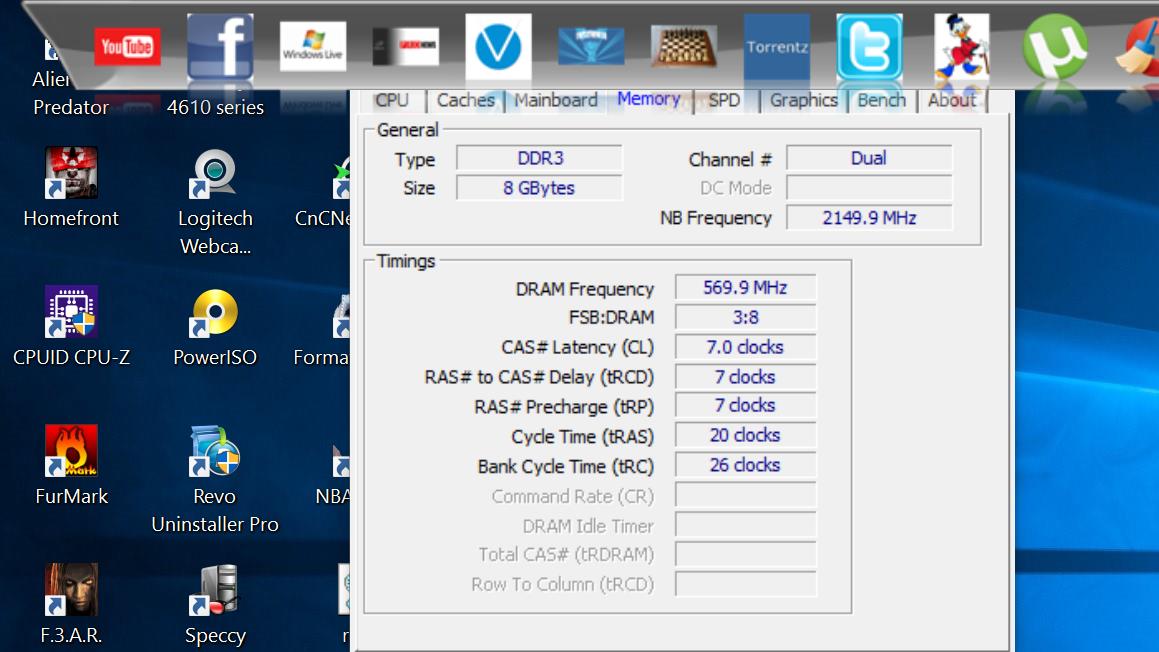The image size is (1159, 652).
Task: Click the RAS# Precharge value field
Action: [x=745, y=406]
